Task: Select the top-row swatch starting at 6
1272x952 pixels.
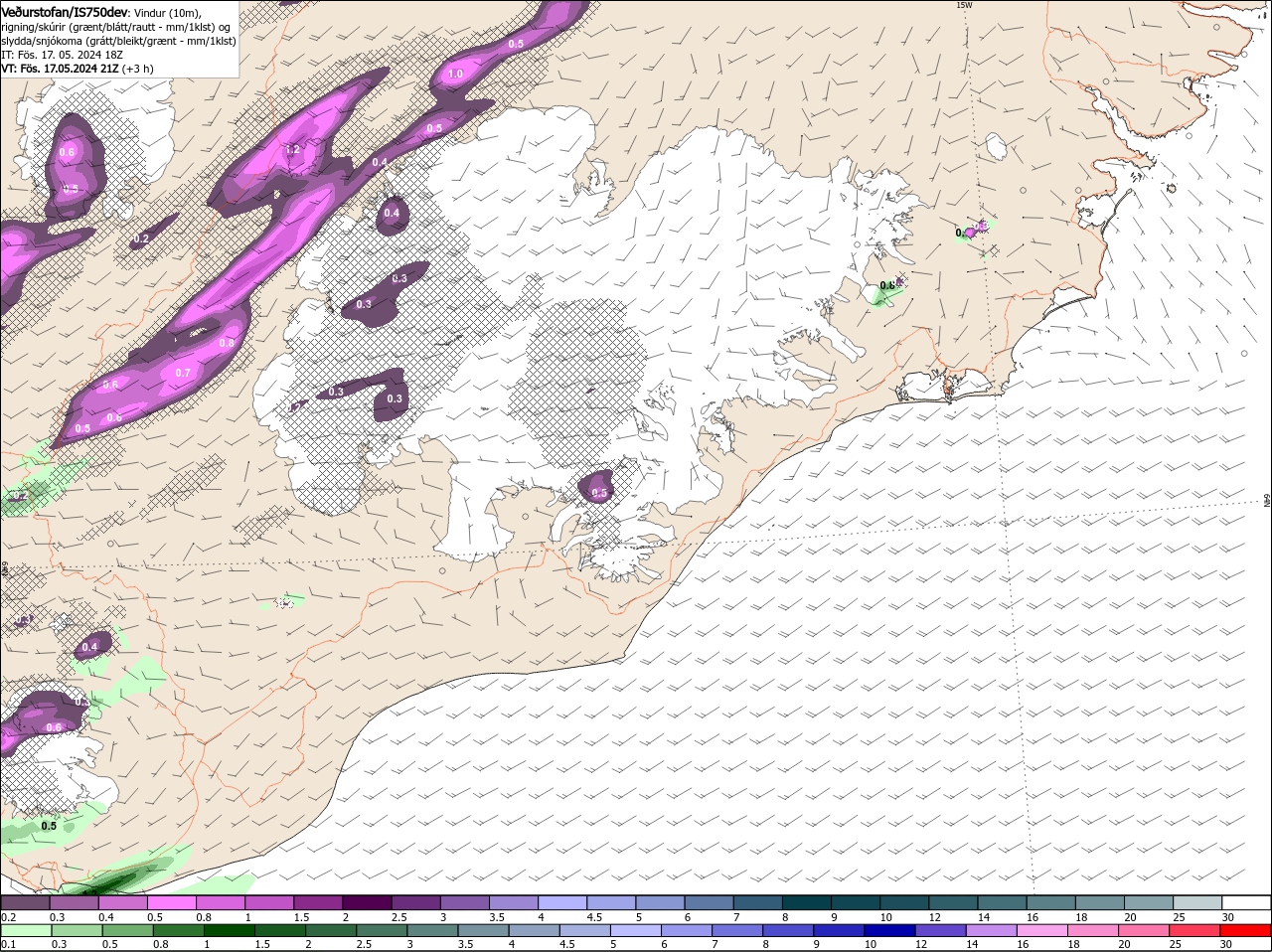Action: pyautogui.click(x=710, y=902)
